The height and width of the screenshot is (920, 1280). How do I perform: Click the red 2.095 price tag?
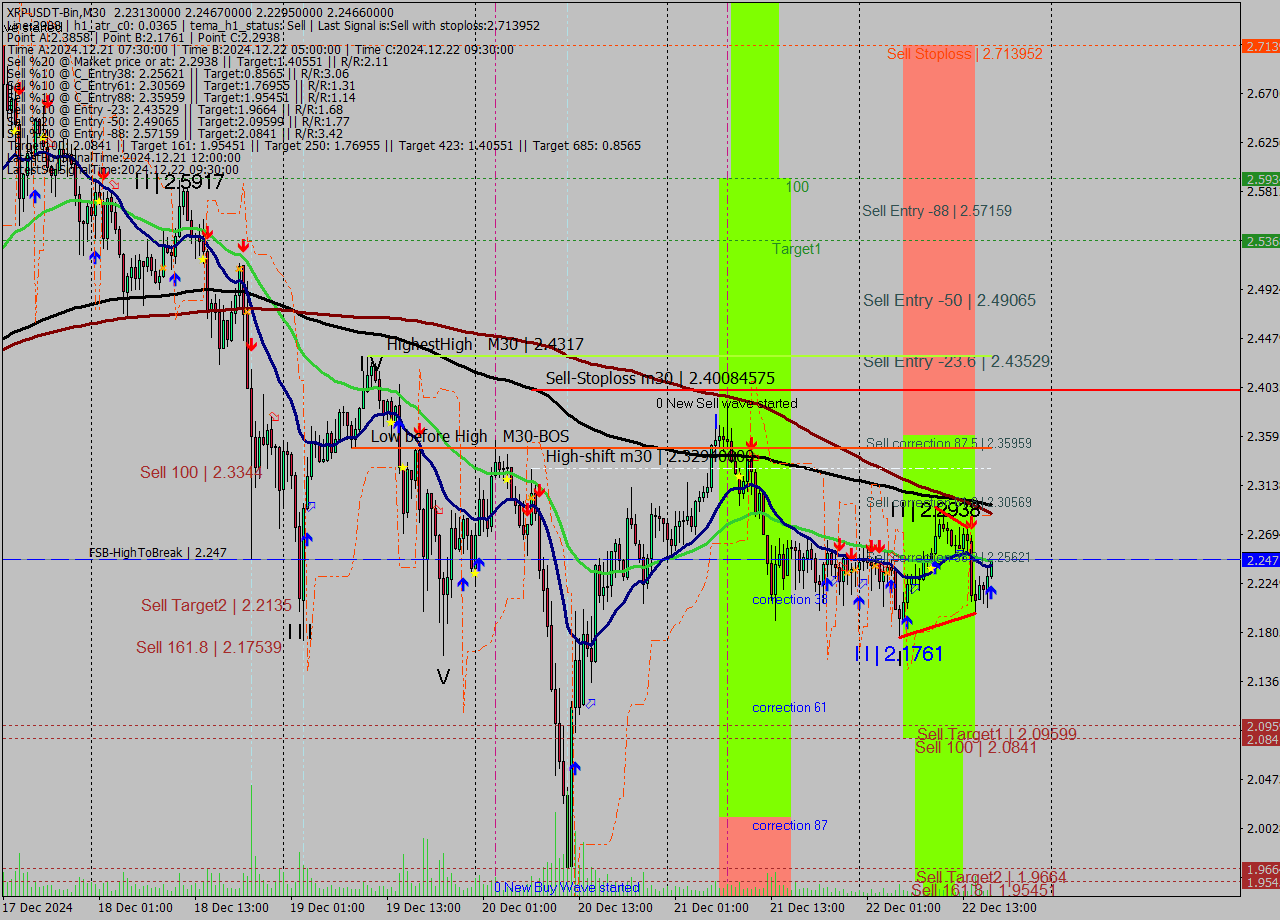coord(1260,726)
